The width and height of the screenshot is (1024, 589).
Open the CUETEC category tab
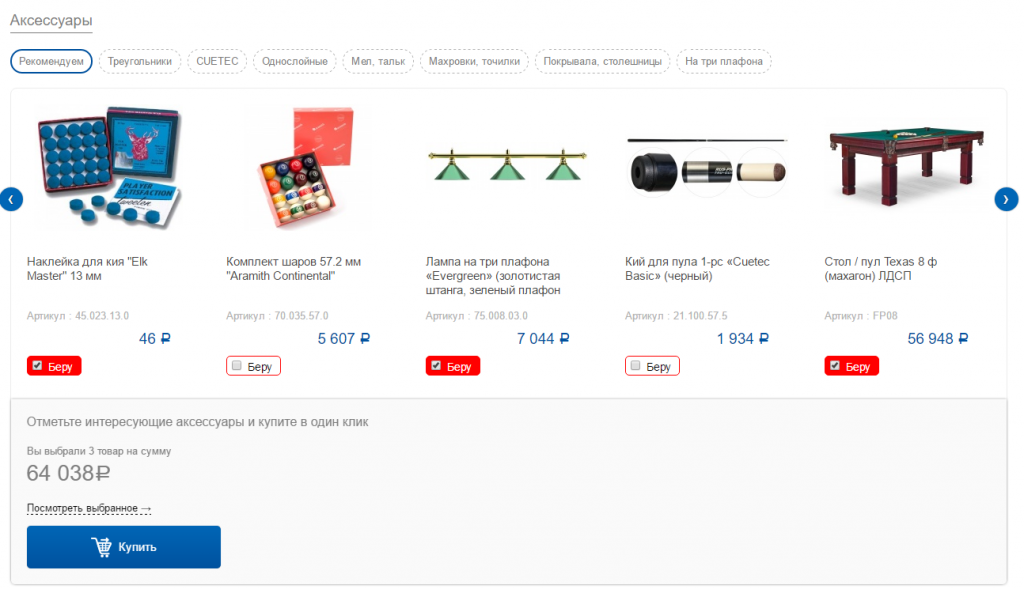[x=217, y=61]
